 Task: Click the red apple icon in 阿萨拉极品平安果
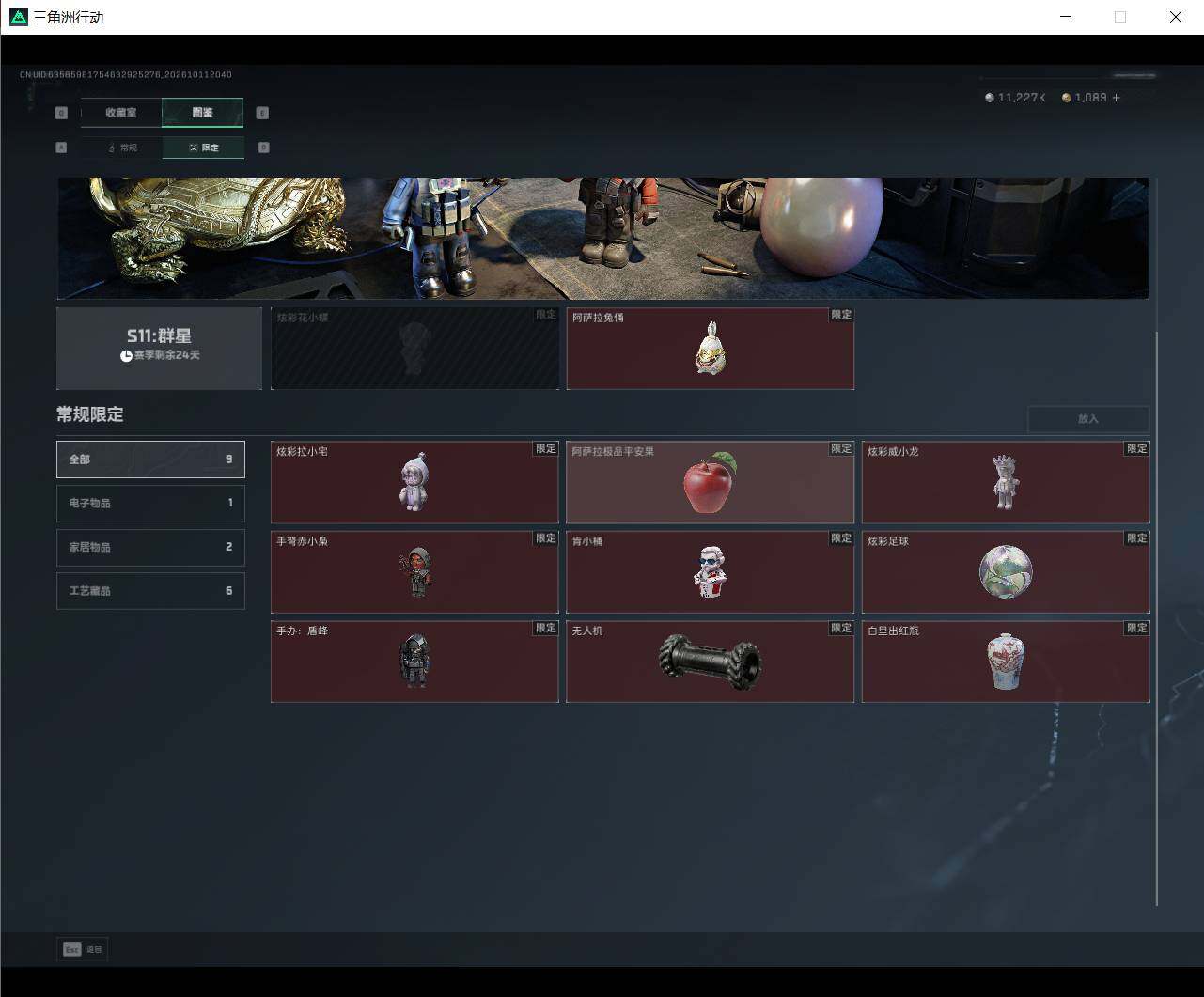pyautogui.click(x=710, y=483)
